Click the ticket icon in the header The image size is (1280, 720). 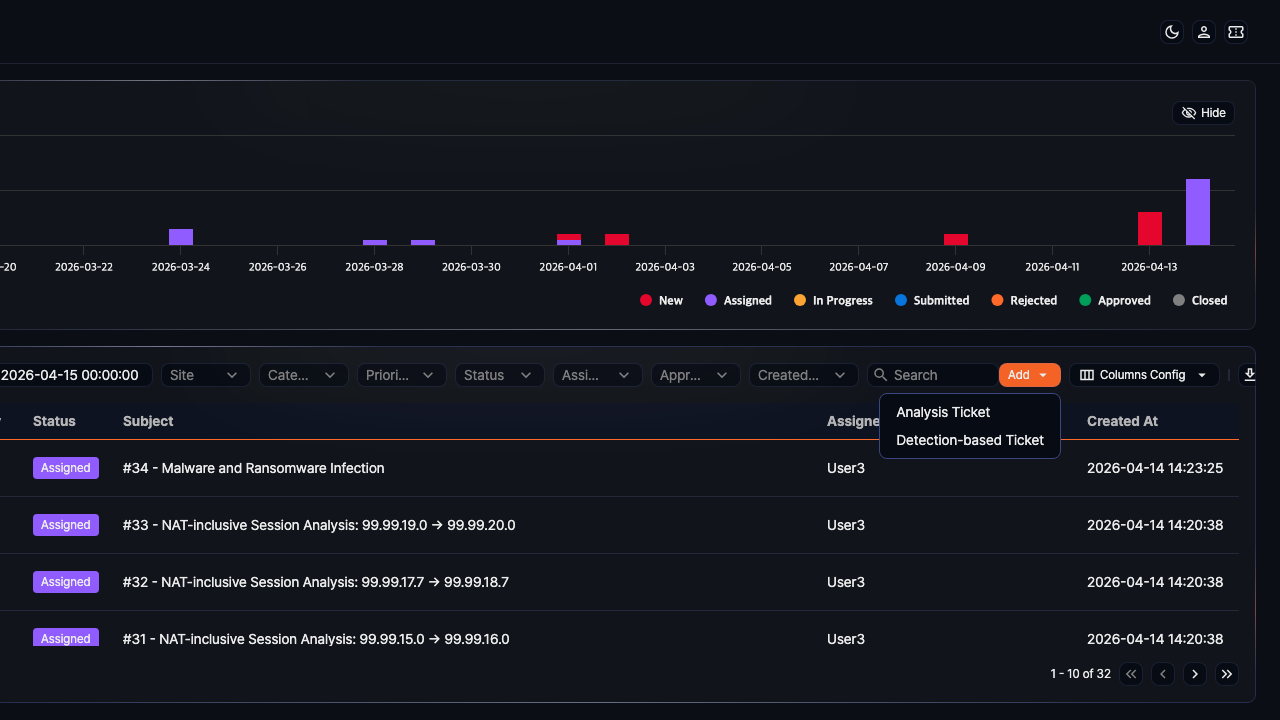click(x=1236, y=32)
